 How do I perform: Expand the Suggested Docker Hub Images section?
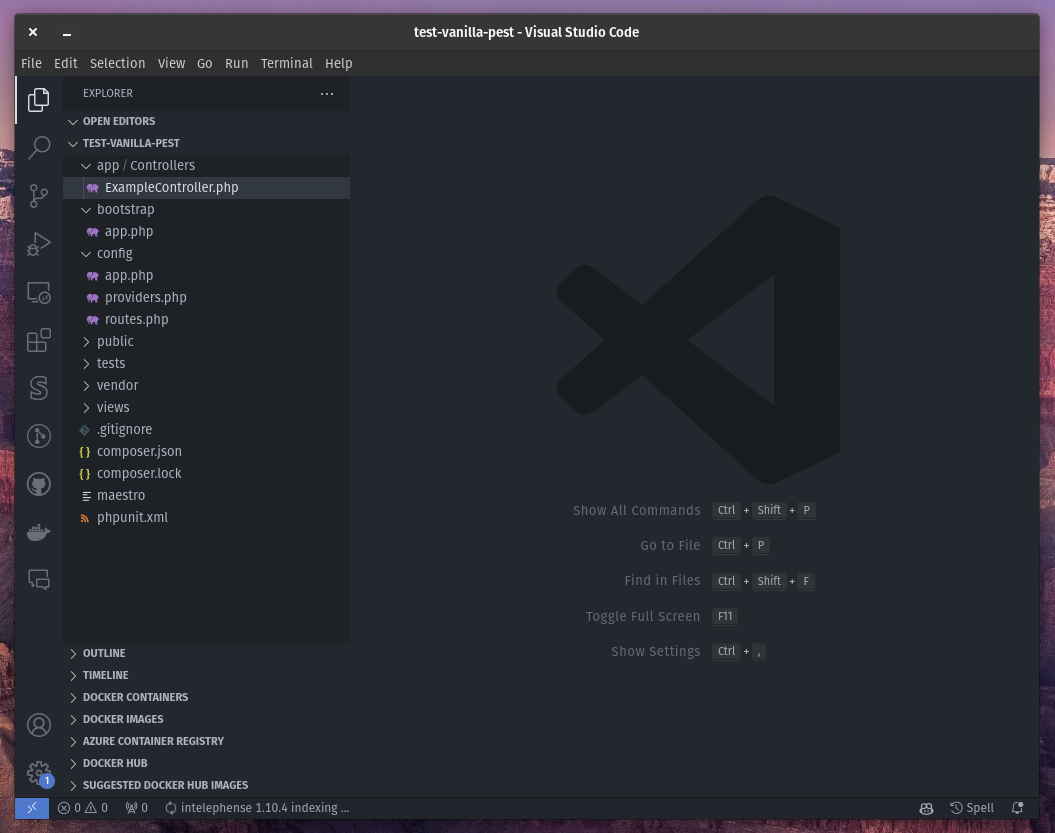point(207,785)
